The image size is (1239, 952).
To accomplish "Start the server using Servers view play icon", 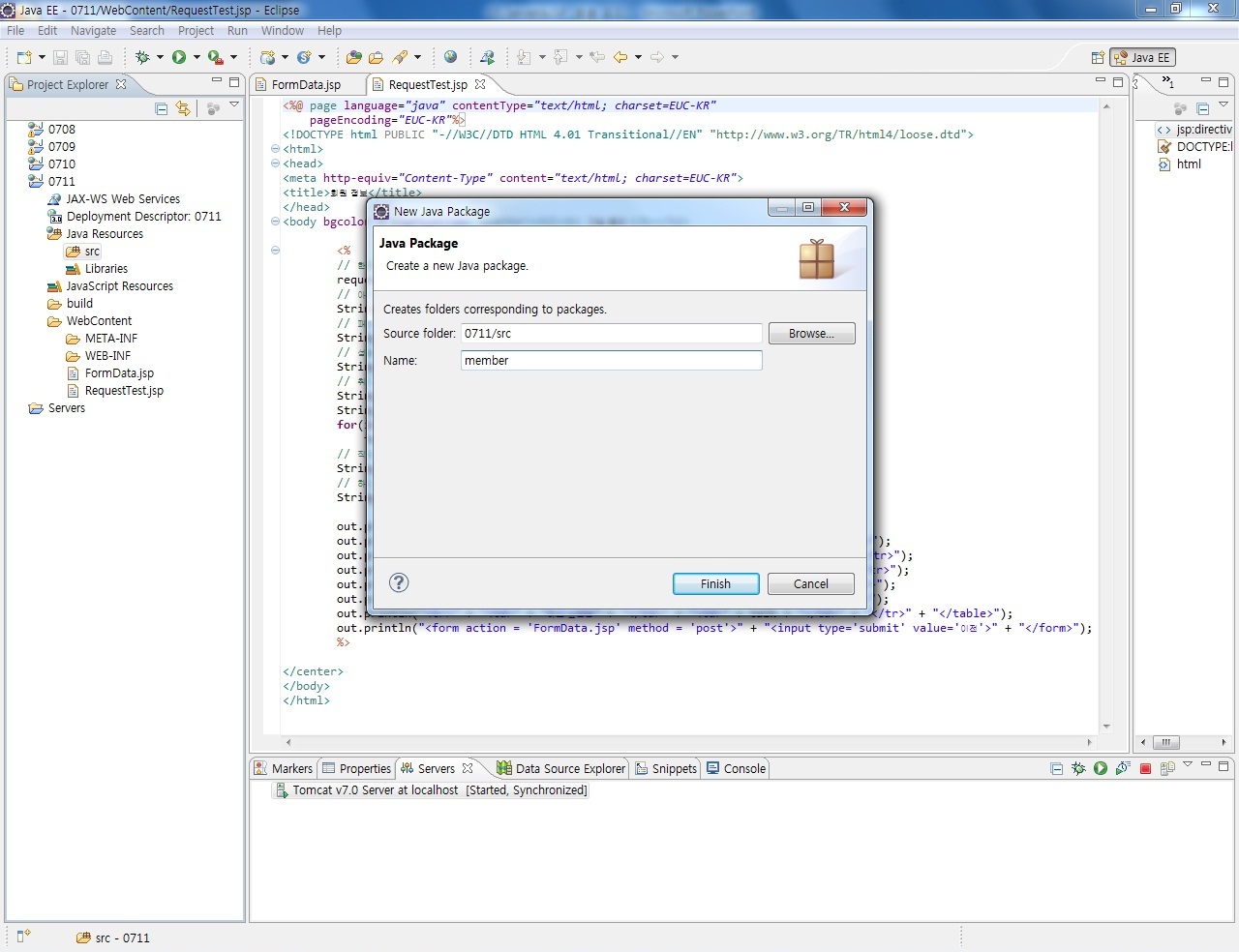I will click(1101, 768).
